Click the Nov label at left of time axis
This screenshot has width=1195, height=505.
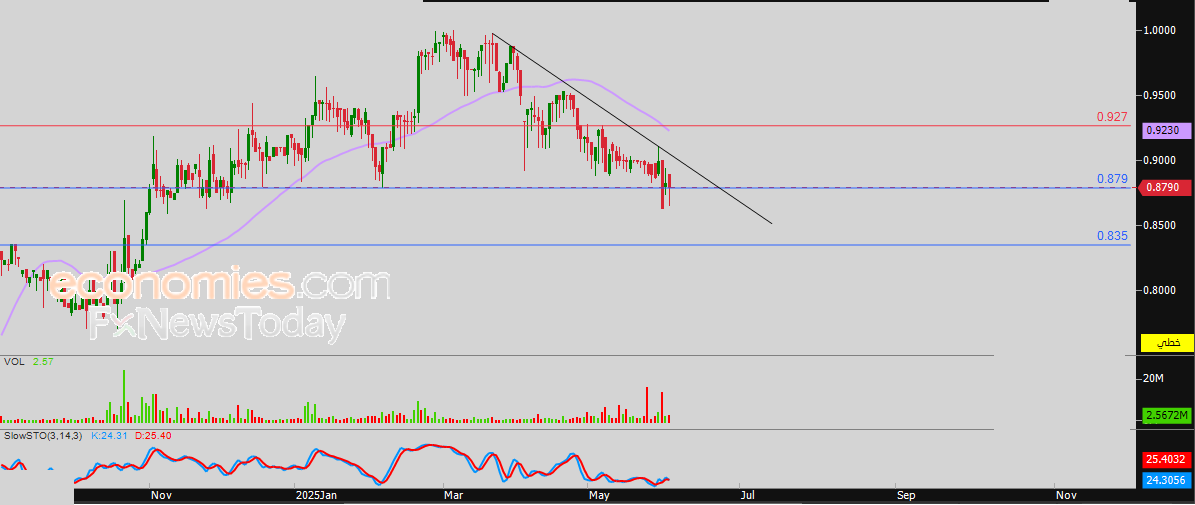tap(161, 496)
